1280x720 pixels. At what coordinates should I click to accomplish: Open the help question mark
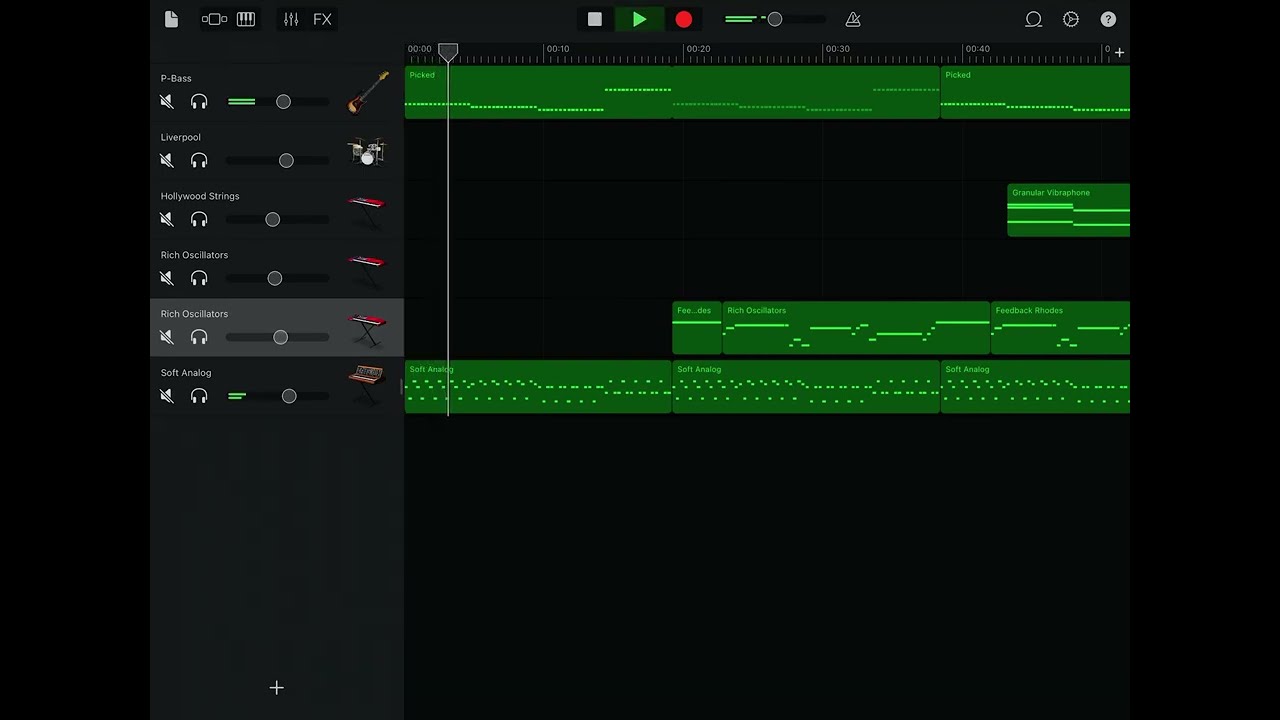tap(1108, 19)
